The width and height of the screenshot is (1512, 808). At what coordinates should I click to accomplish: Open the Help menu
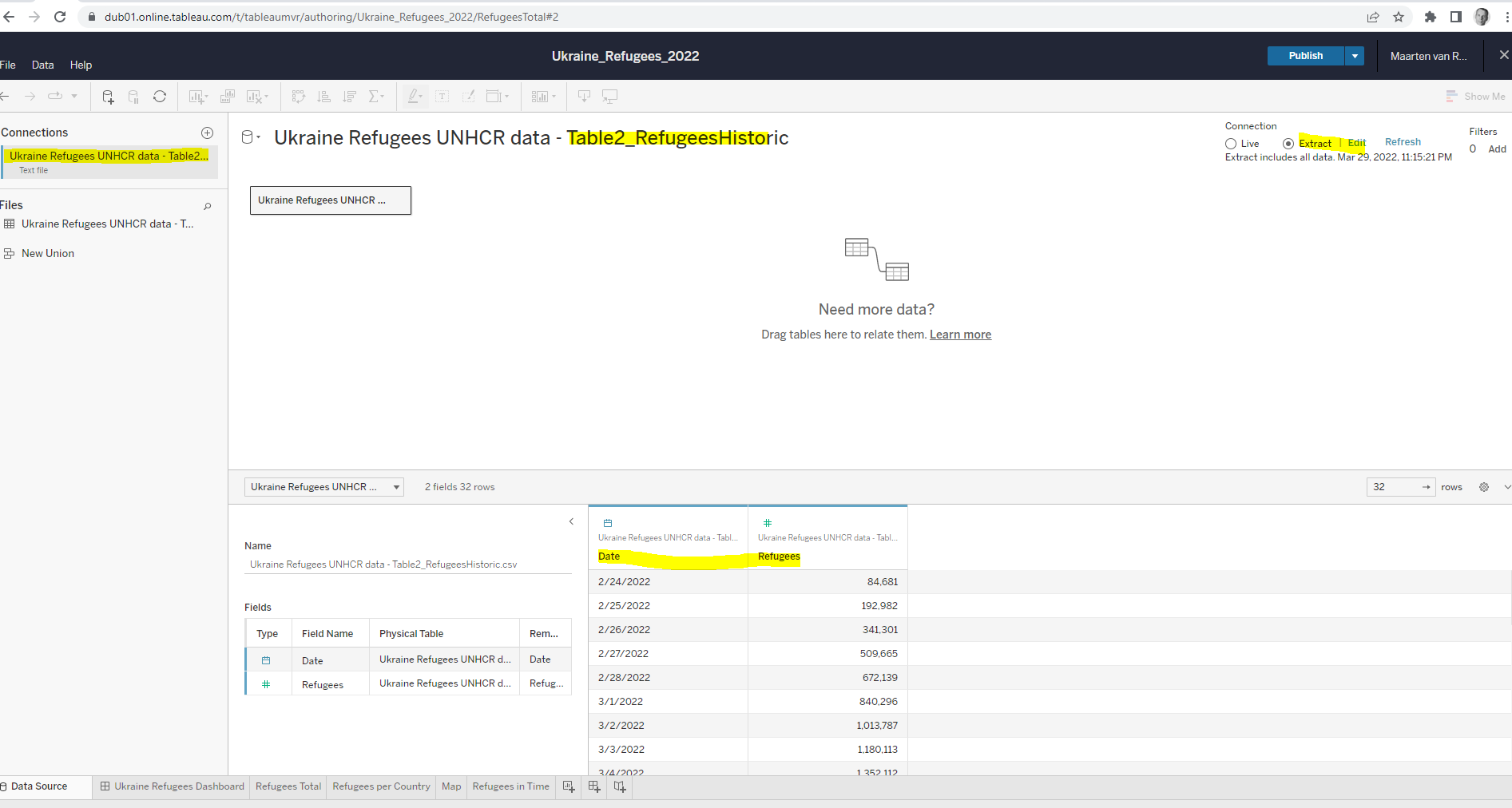click(x=81, y=65)
